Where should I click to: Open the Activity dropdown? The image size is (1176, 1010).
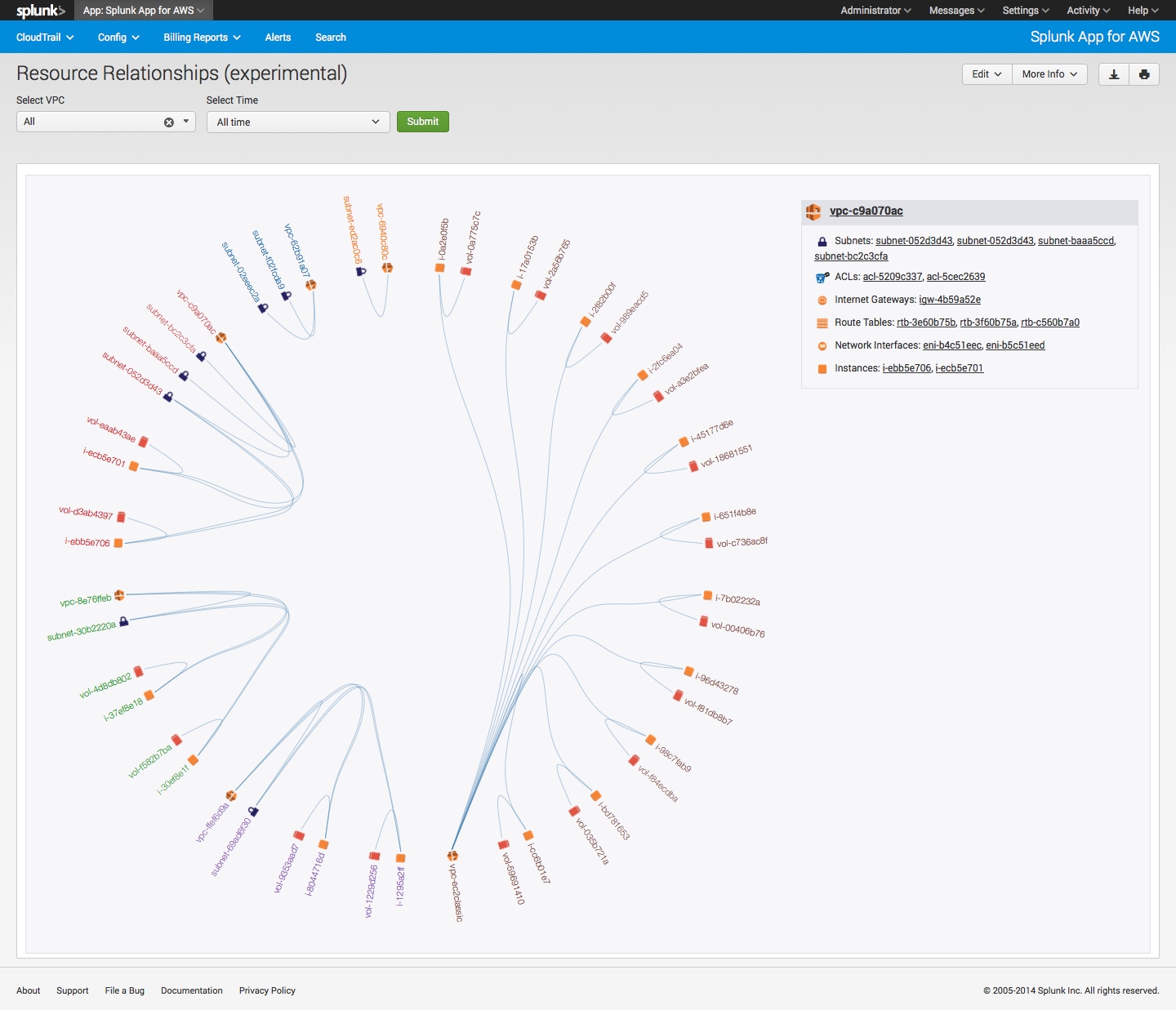point(1089,11)
